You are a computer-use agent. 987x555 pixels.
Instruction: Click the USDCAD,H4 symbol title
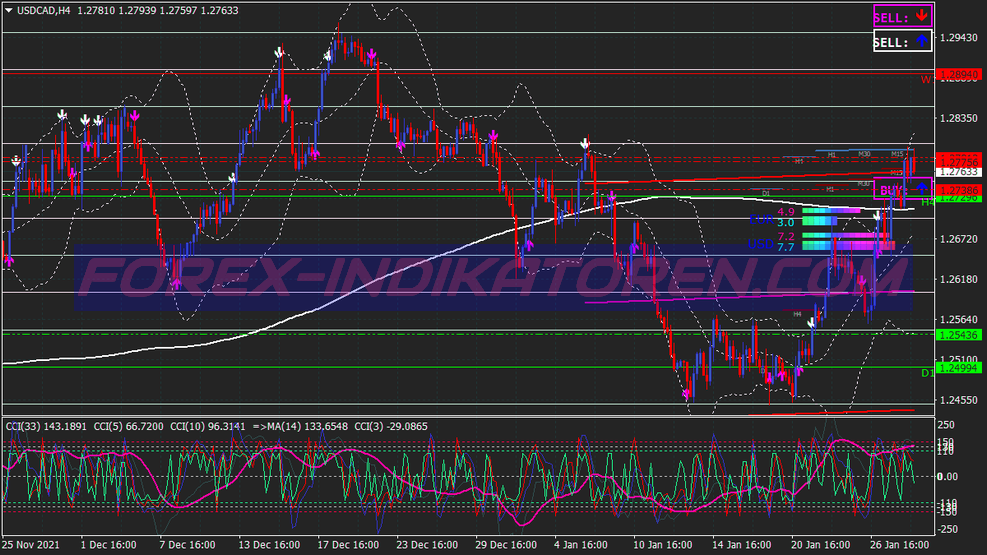[43, 11]
